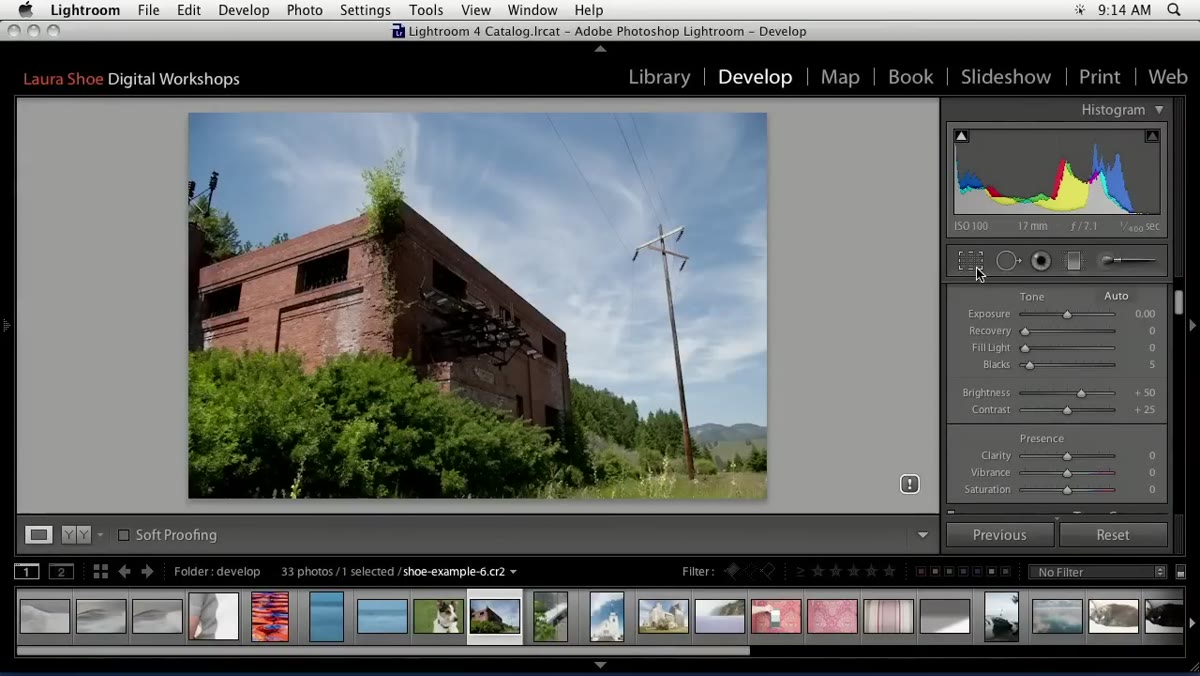Screen dimensions: 1200x676
Task: Select the Graduated Filter tool
Action: pyautogui.click(x=1073, y=261)
